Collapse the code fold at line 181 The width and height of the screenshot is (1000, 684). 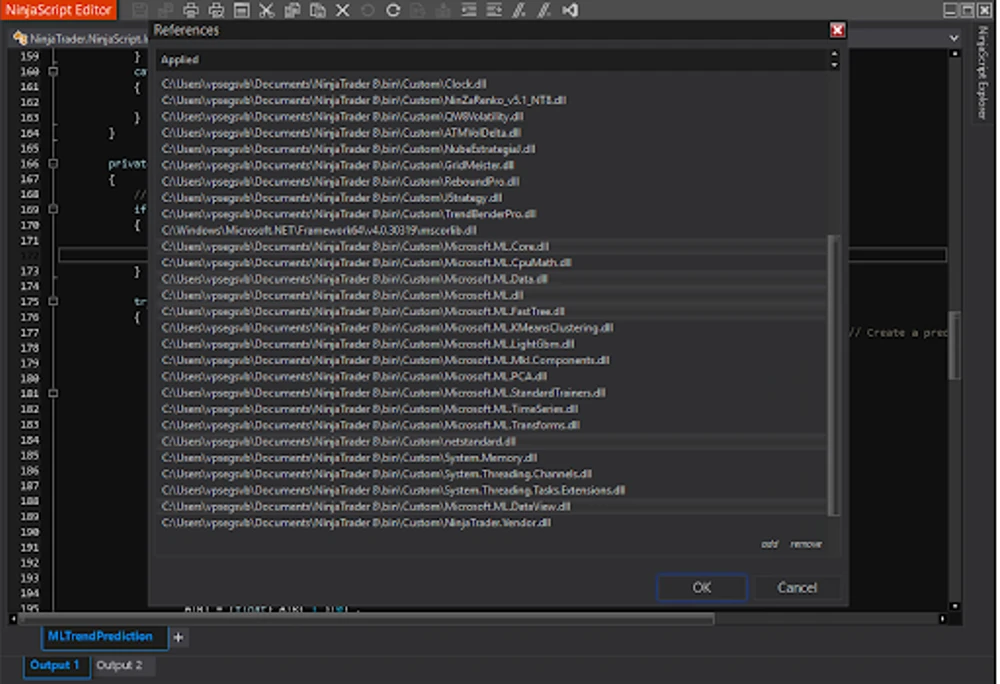click(54, 393)
